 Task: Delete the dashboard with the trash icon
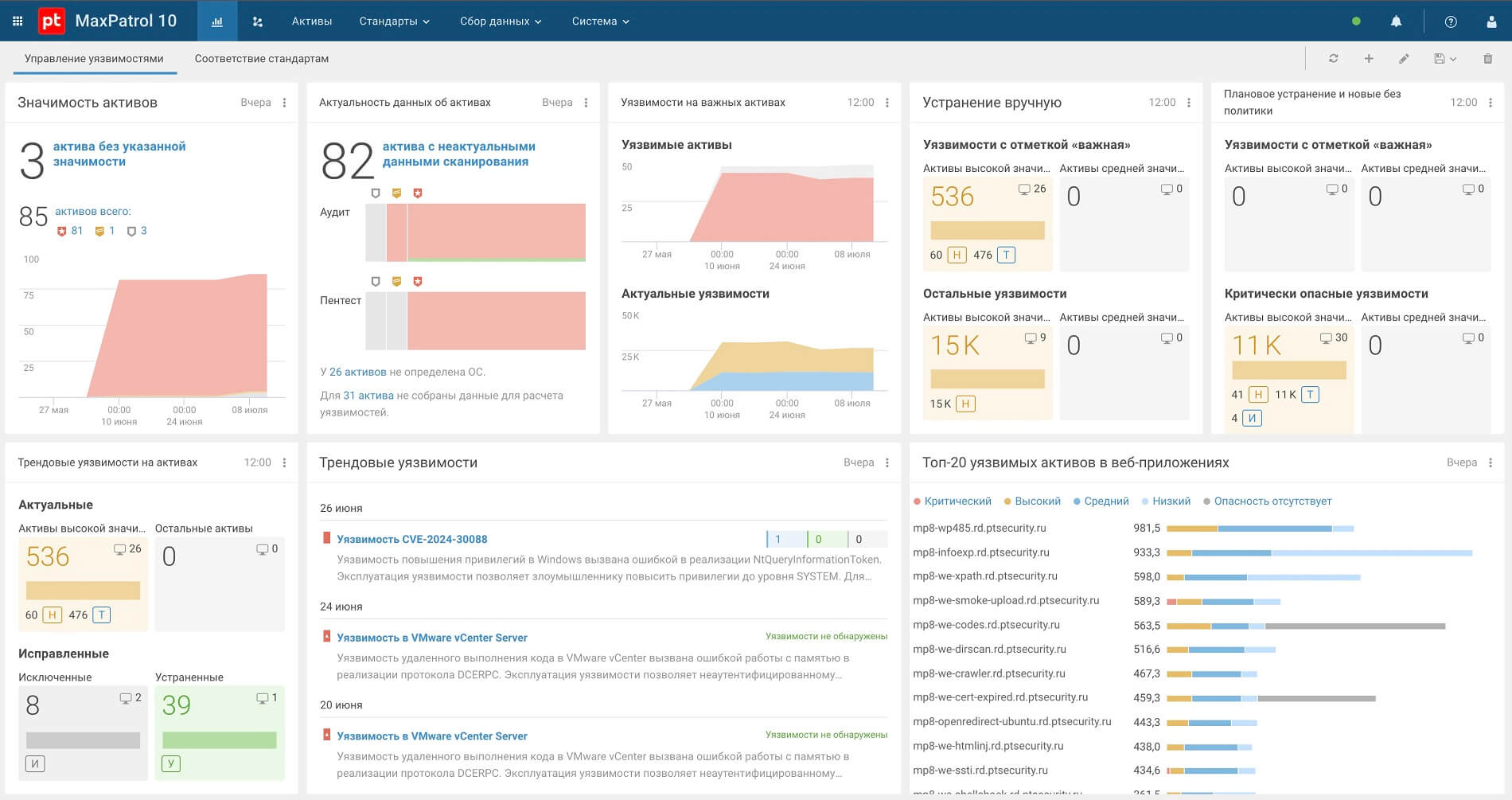click(1488, 58)
